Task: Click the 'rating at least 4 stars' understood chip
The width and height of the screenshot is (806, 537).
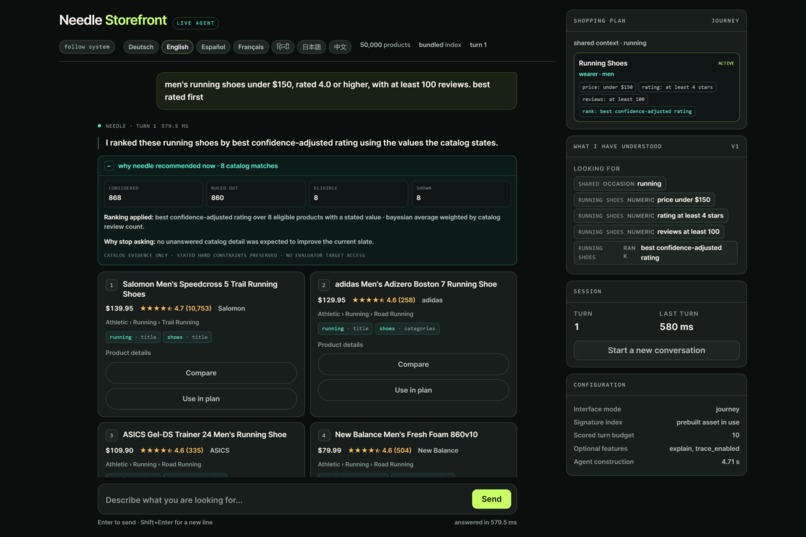Action: click(x=651, y=216)
